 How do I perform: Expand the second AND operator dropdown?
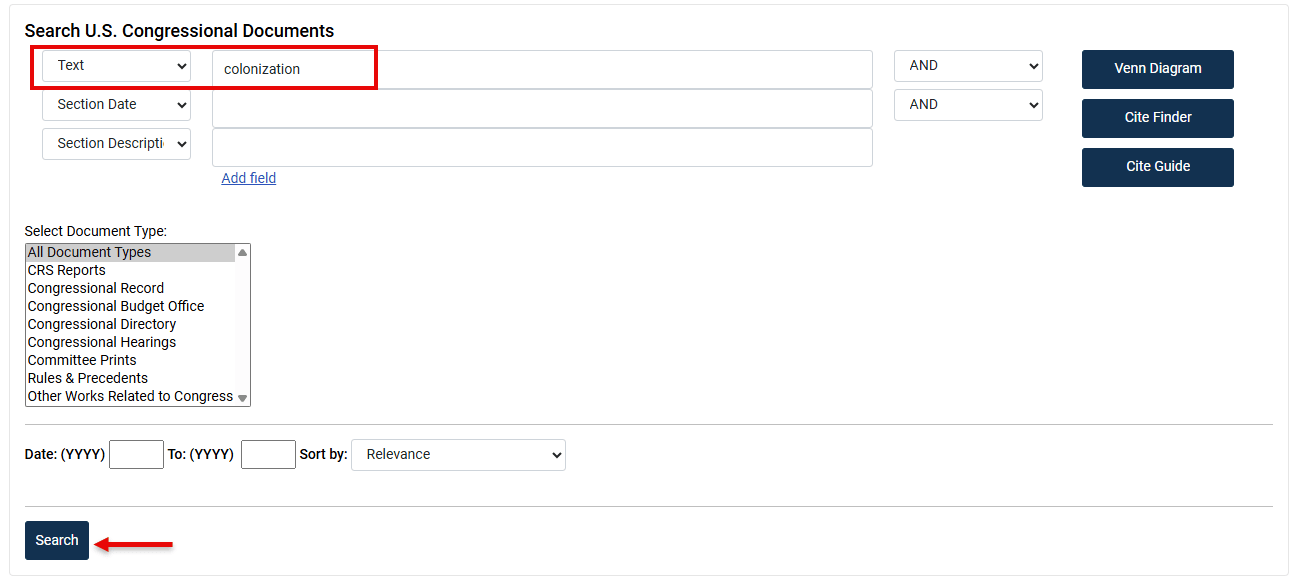coord(968,105)
